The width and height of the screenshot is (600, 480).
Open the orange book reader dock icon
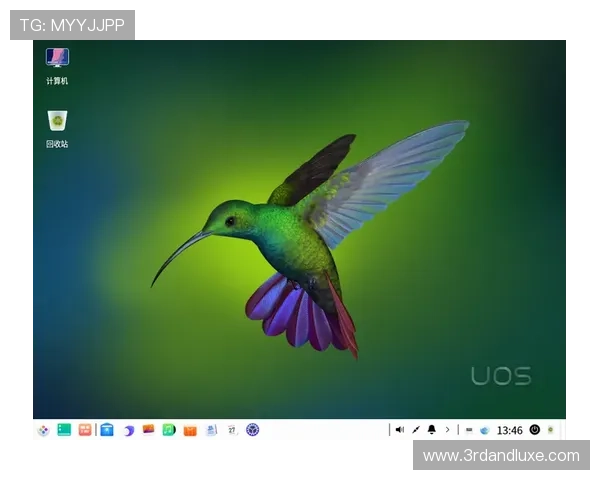click(190, 430)
